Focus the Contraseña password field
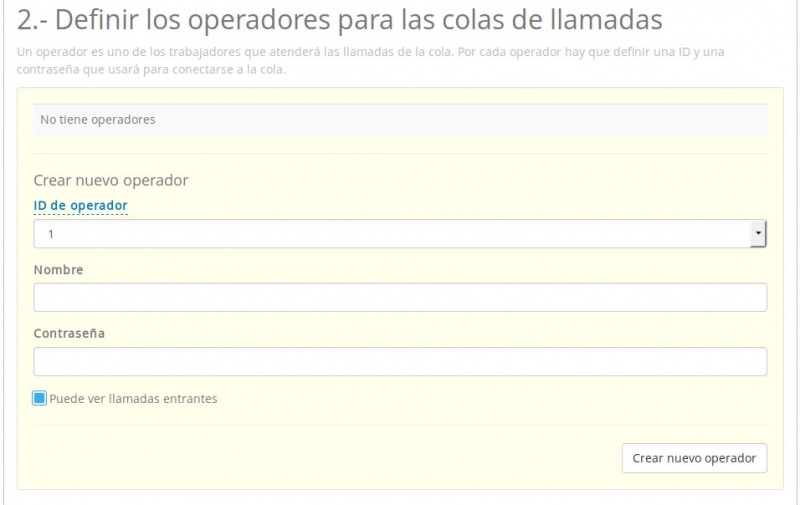Image resolution: width=800 pixels, height=505 pixels. (400, 361)
